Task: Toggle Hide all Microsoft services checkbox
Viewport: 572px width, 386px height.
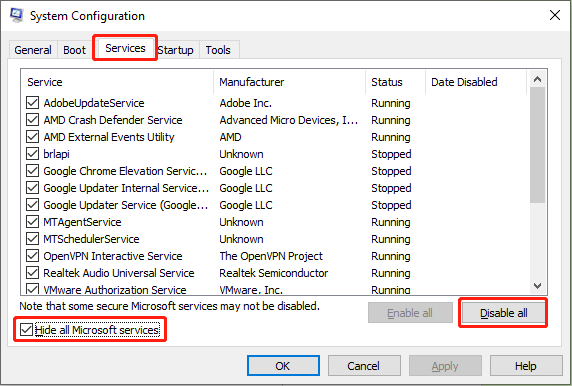Action: [26, 330]
